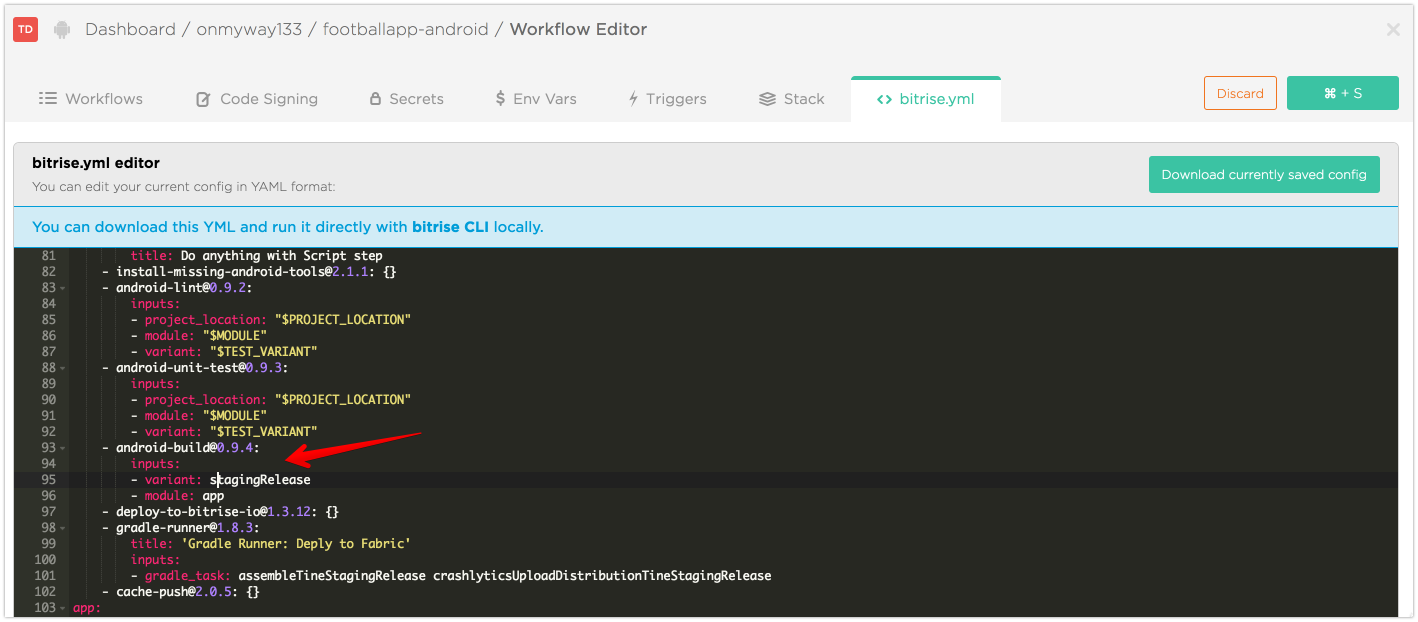Fold the android-build block at line 93
The height and width of the screenshot is (622, 1418).
coord(62,448)
